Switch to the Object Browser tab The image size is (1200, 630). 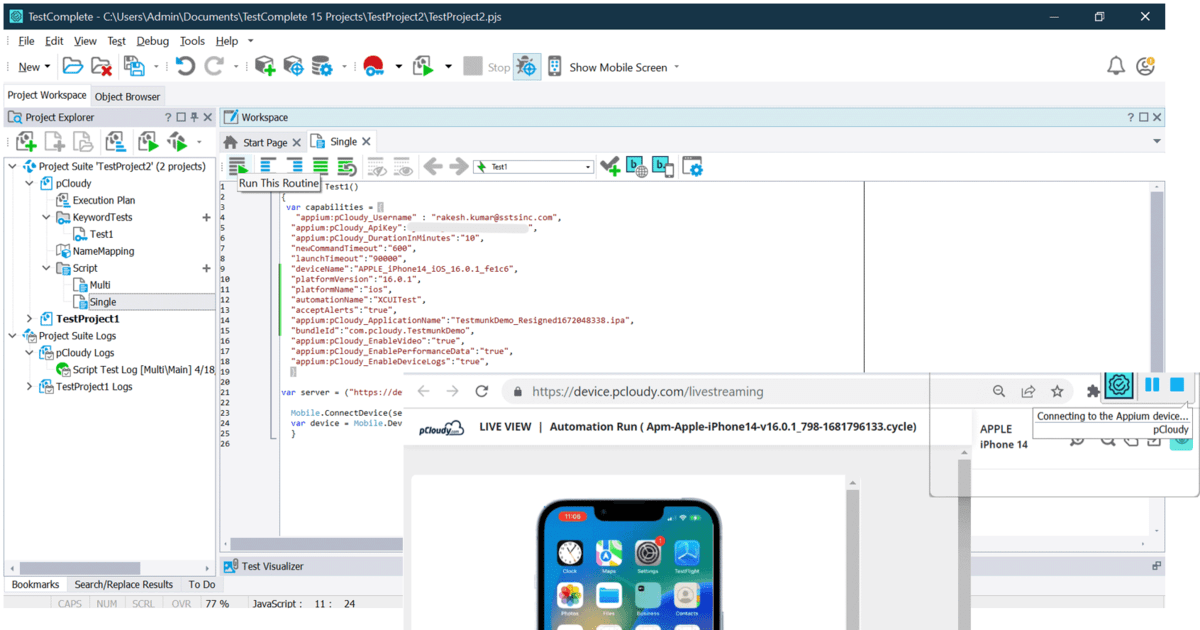coord(128,97)
